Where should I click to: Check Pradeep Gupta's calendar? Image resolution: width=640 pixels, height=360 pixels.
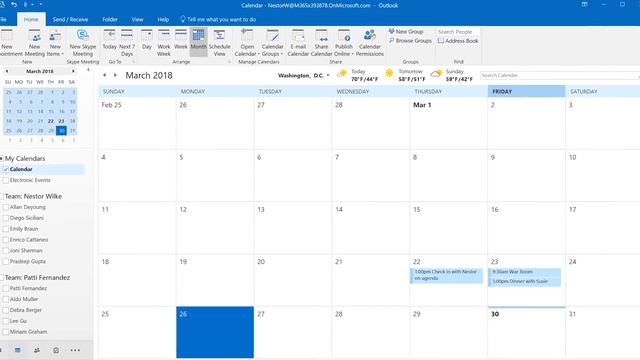click(6, 261)
